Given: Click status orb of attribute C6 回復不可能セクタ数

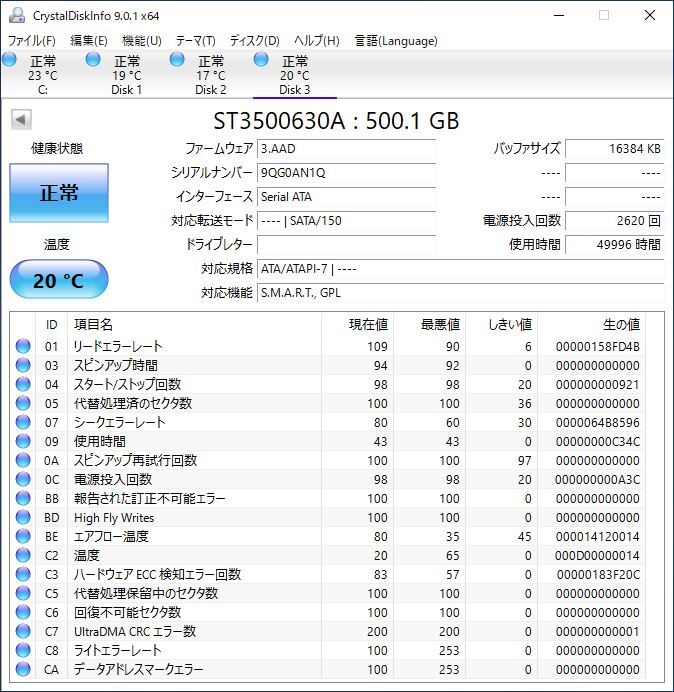Looking at the screenshot, I should click(x=23, y=612).
